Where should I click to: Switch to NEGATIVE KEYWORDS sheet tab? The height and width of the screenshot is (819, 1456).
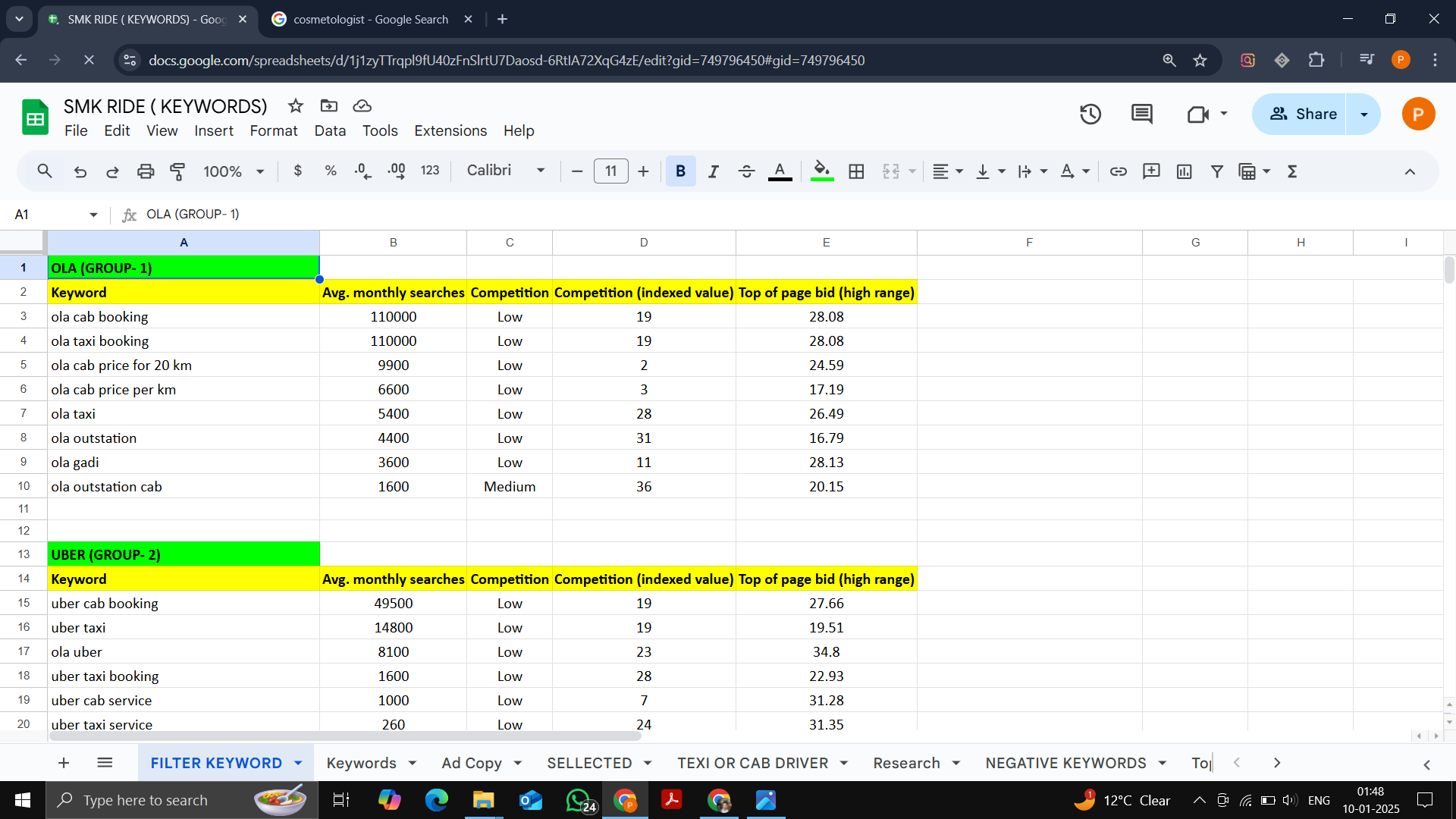click(x=1065, y=763)
